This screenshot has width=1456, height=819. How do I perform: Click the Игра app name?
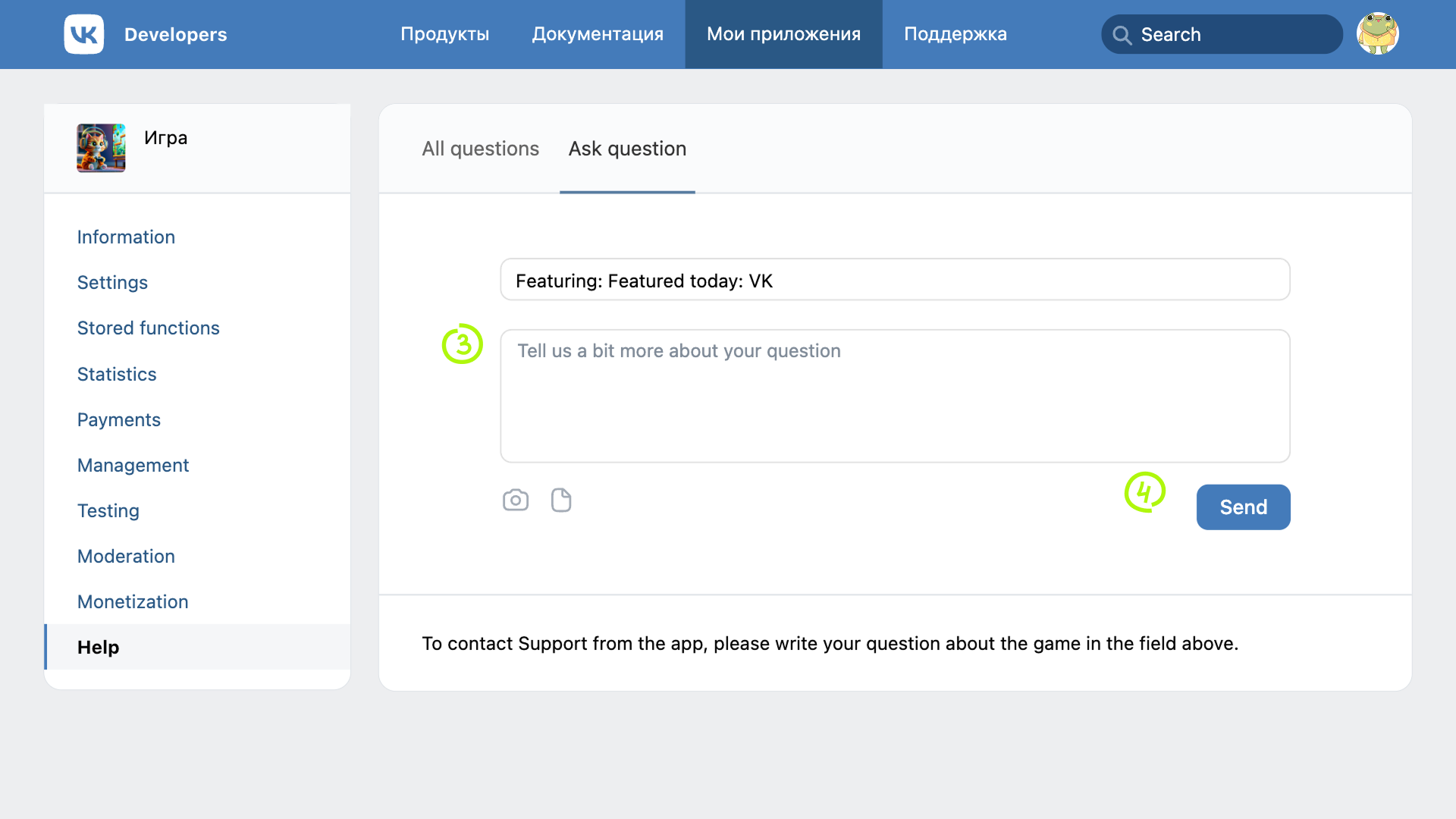tap(166, 138)
